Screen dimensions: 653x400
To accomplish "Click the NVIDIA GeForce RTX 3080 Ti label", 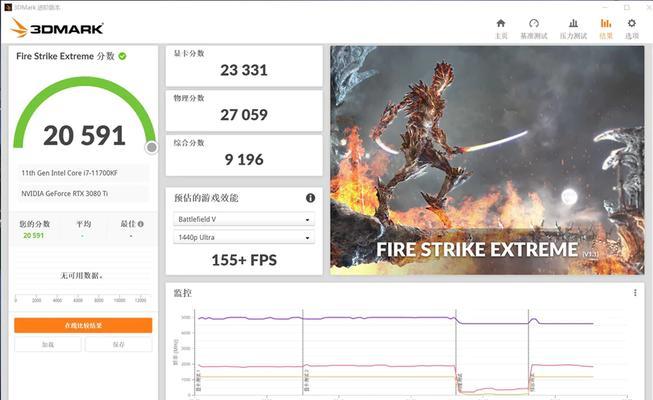I will pos(65,193).
